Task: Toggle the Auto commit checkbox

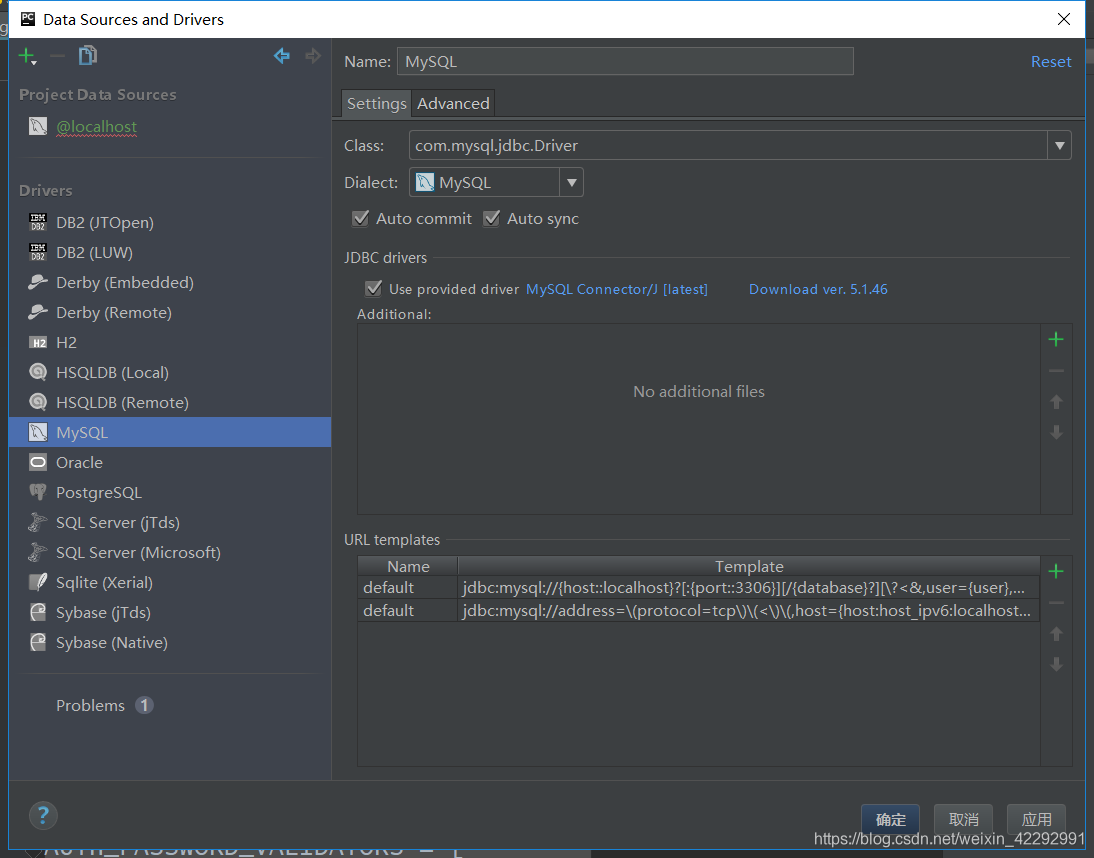Action: [360, 218]
